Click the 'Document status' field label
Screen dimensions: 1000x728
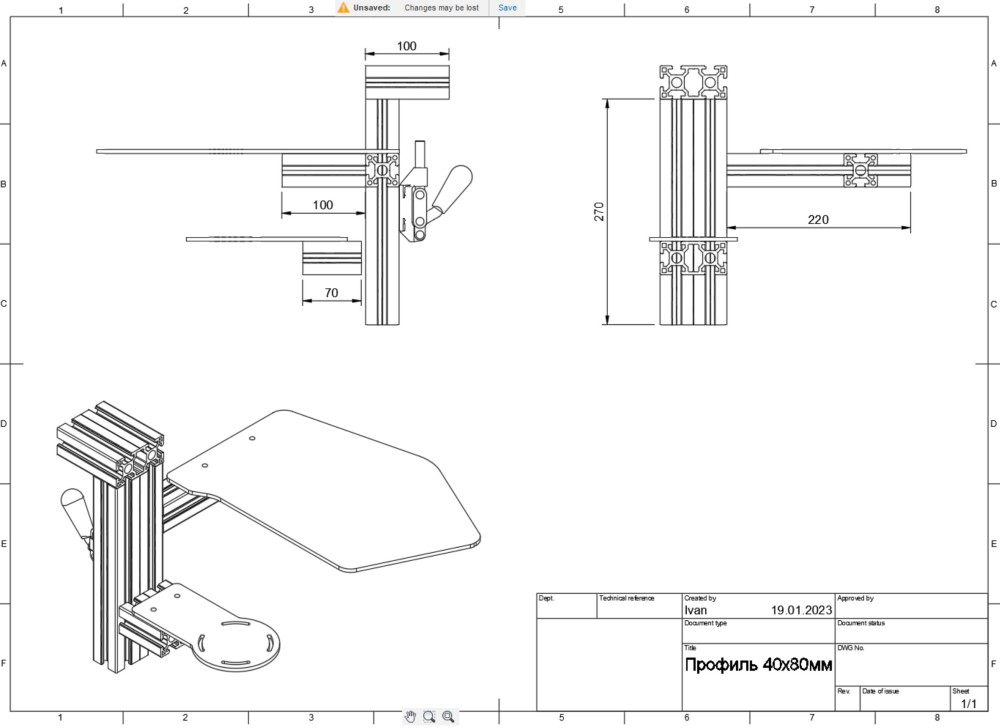click(861, 623)
